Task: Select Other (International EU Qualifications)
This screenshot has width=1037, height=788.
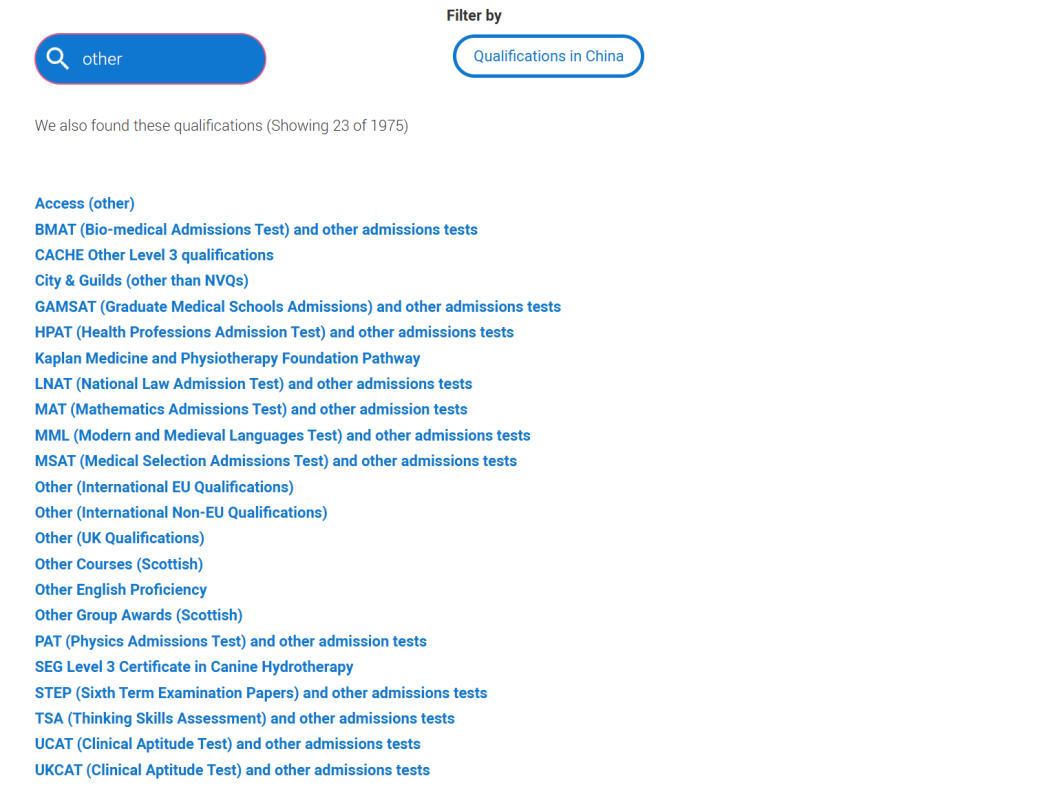Action: coord(164,487)
